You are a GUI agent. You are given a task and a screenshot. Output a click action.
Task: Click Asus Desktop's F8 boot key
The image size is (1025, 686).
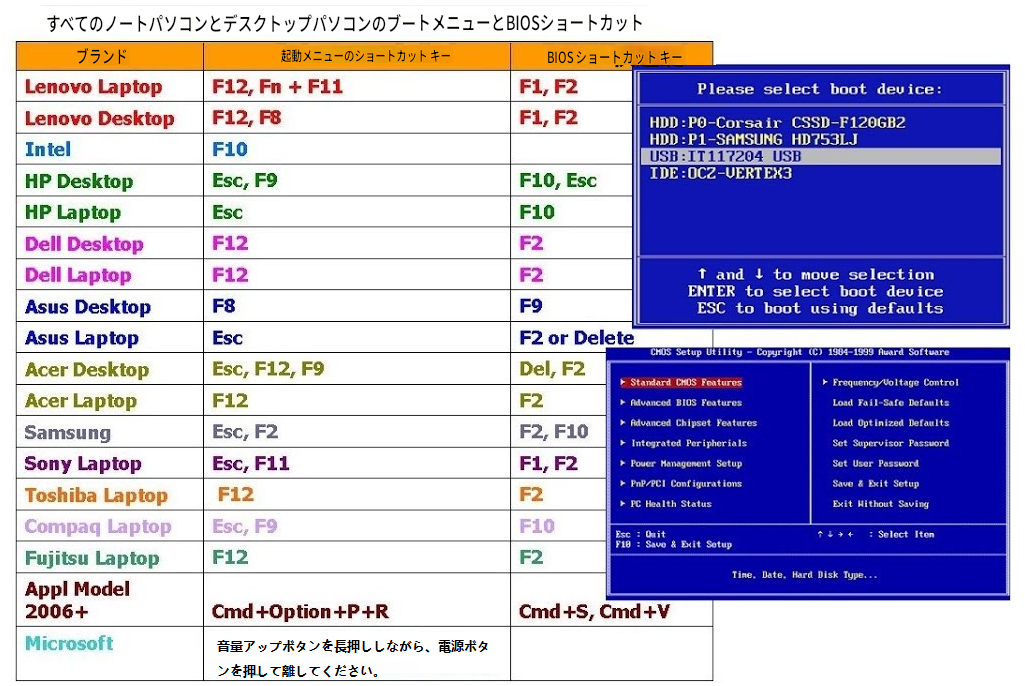click(x=224, y=306)
